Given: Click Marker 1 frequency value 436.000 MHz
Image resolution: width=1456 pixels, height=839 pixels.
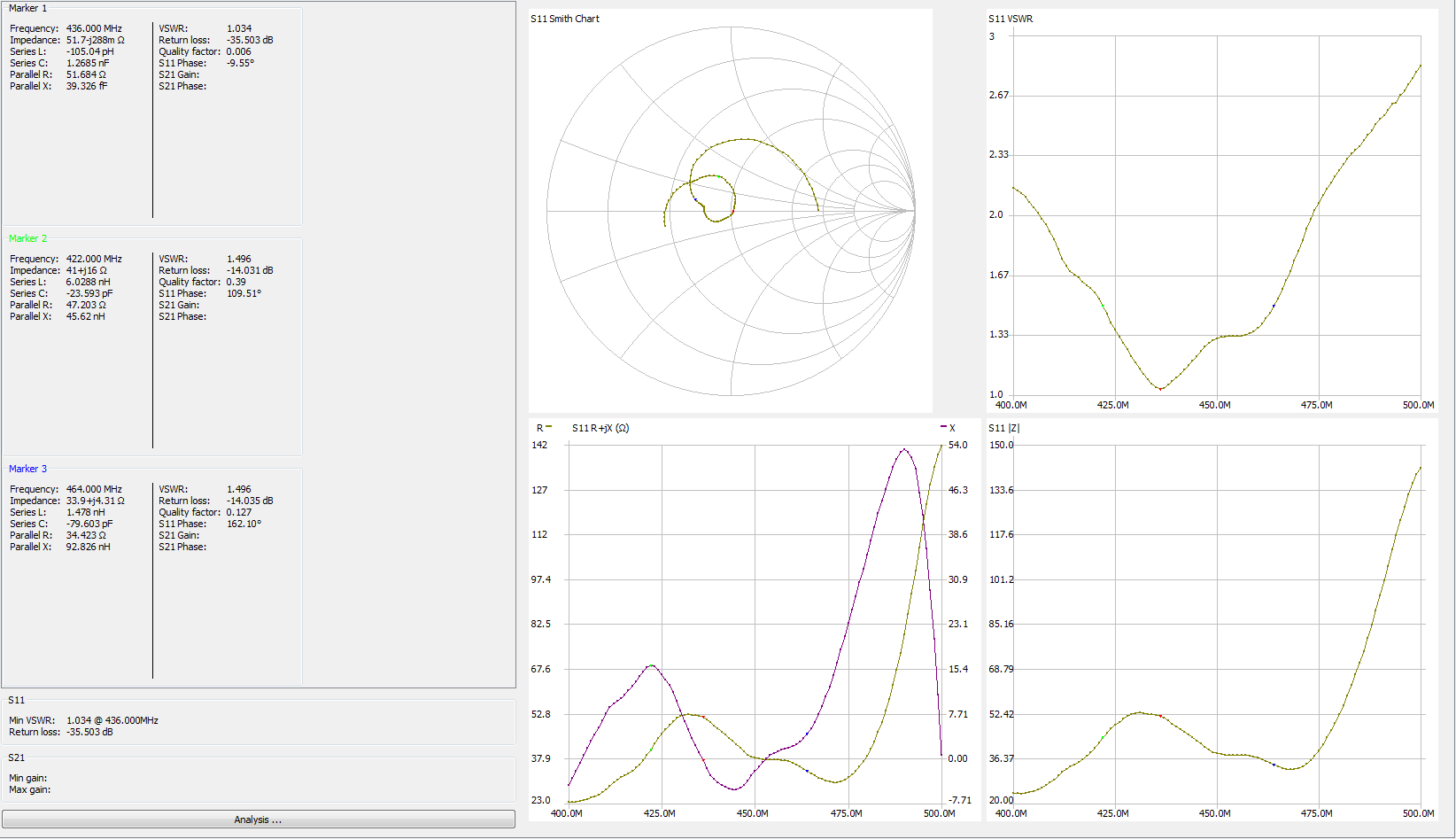Looking at the screenshot, I should pos(94,28).
